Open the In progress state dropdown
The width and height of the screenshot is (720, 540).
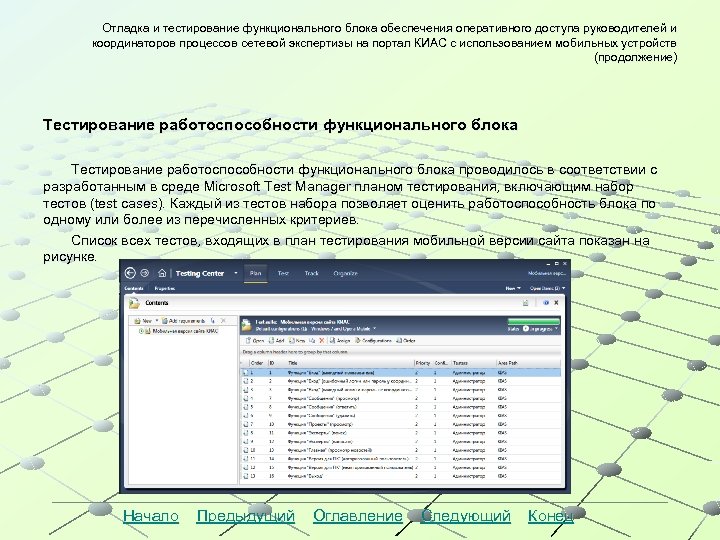tap(541, 329)
